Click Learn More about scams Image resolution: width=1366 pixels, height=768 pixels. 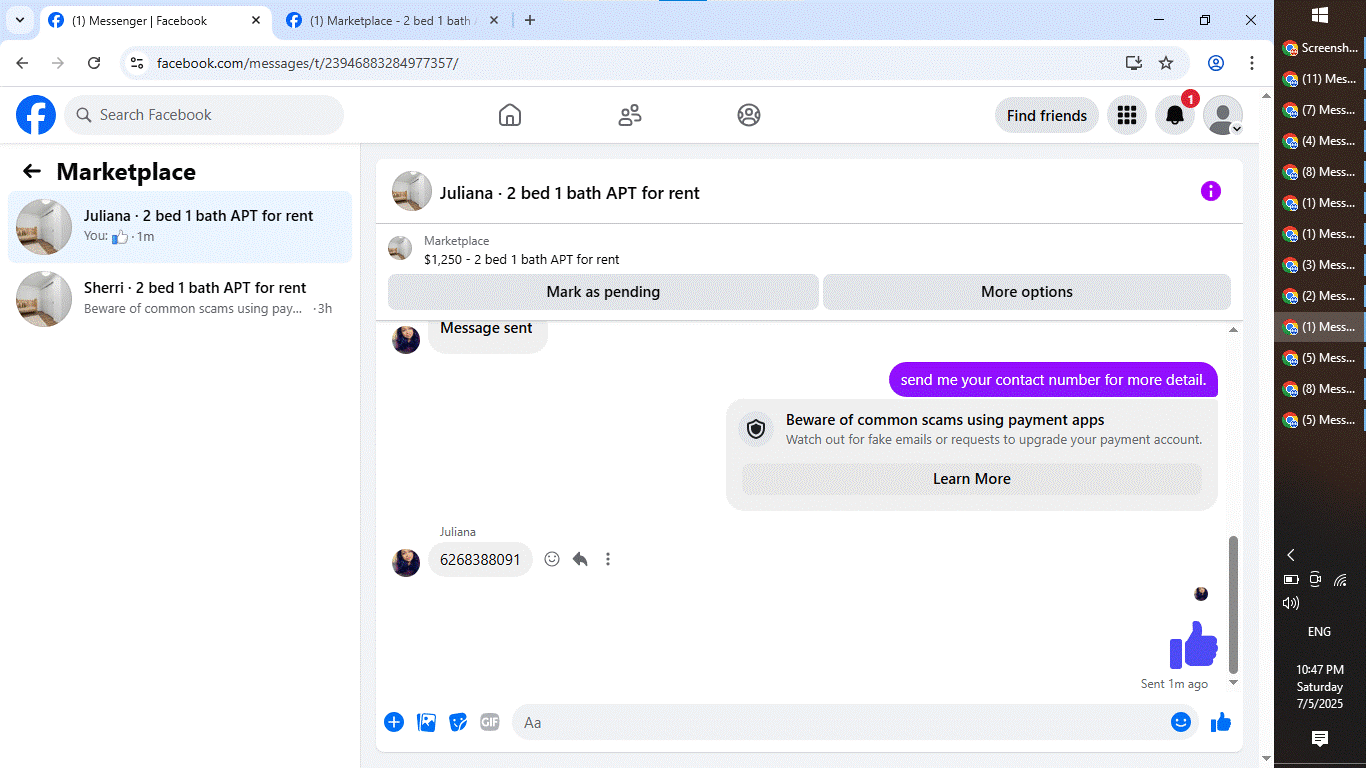972,479
